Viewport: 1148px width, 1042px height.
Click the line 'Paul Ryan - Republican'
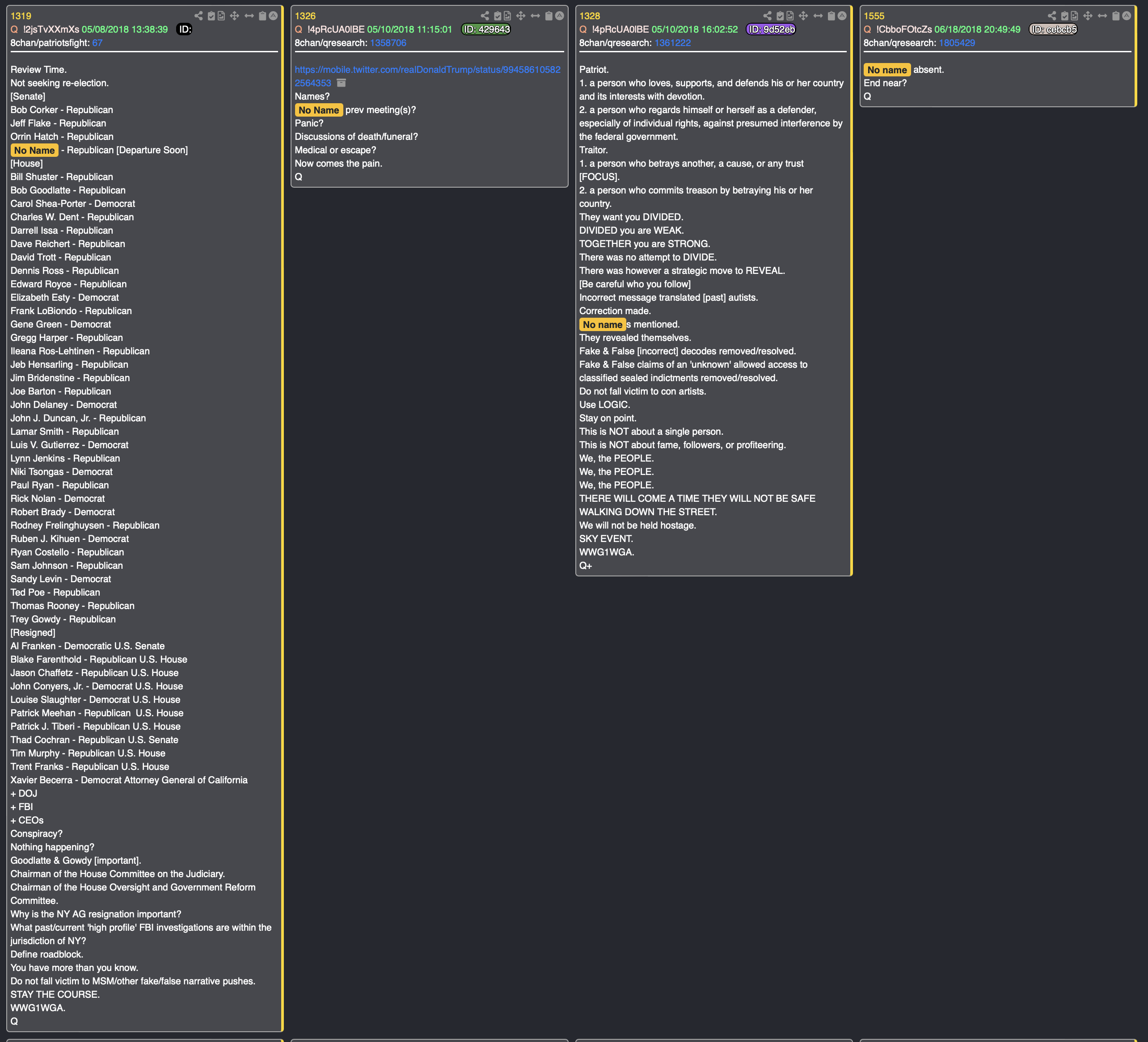point(59,485)
